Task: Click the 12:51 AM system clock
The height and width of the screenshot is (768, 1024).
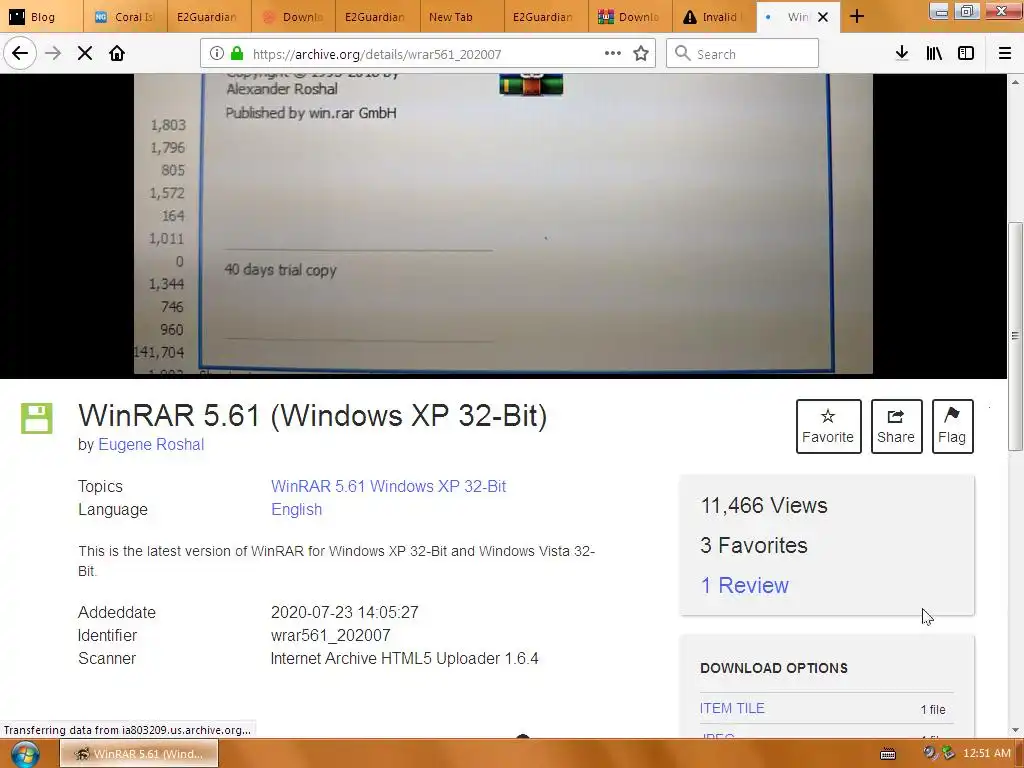Action: pos(987,753)
